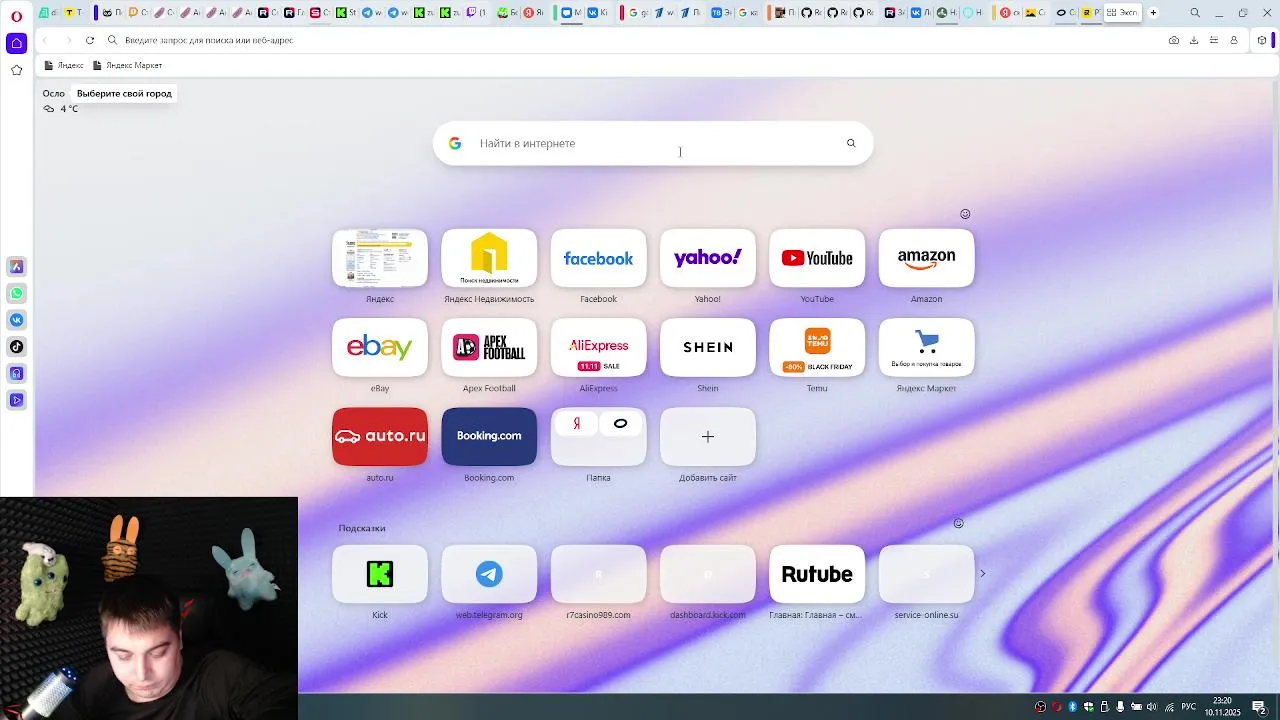Open the profile account icon in toolbar

[1234, 40]
